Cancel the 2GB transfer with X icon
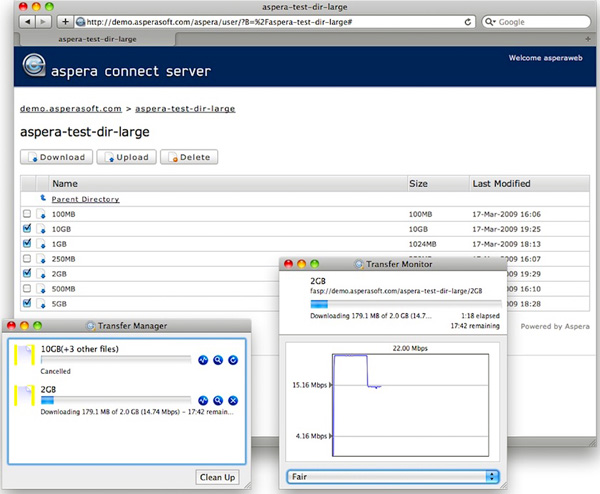Image resolution: width=600 pixels, height=494 pixels. tap(232, 400)
